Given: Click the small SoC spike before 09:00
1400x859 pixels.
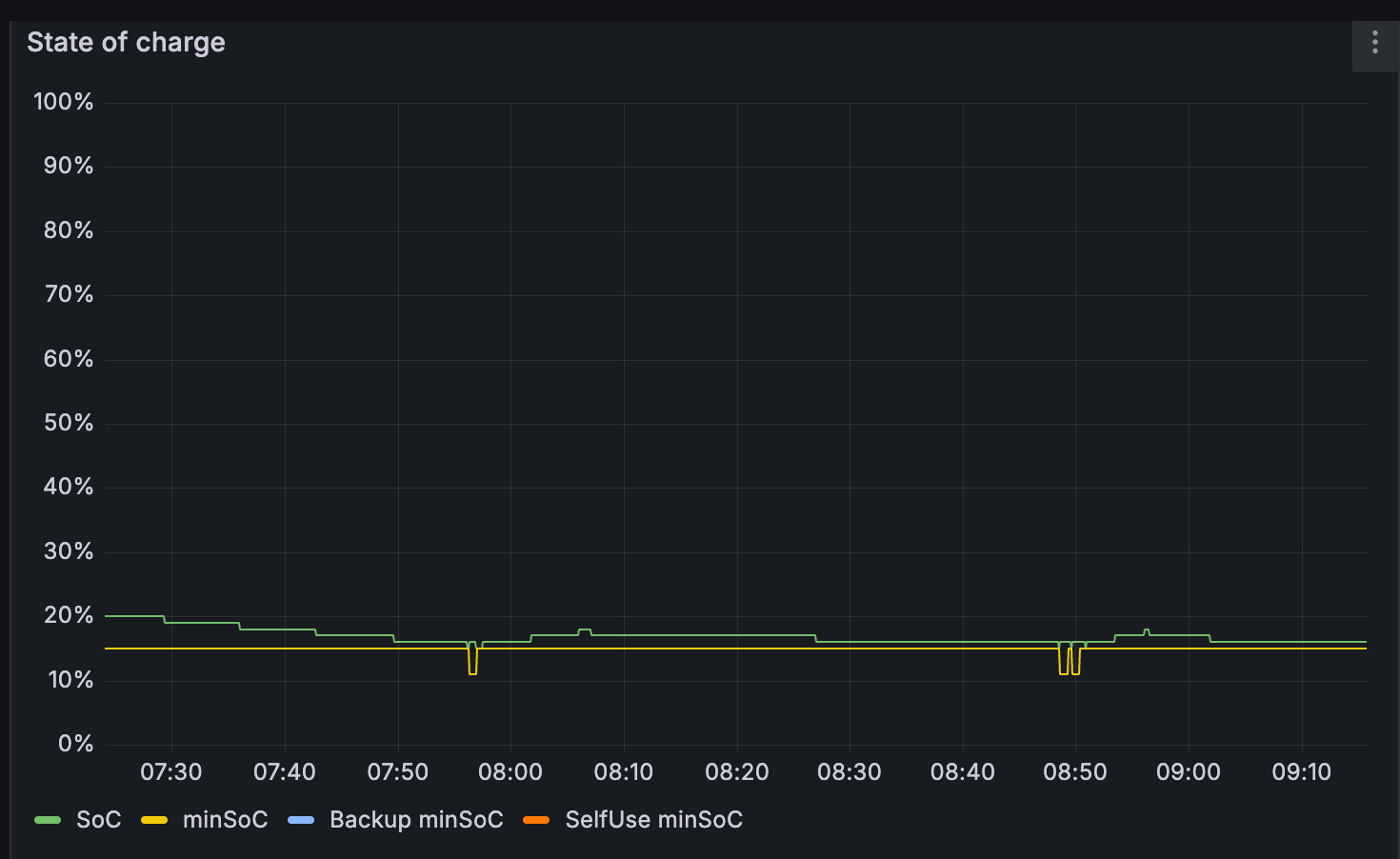Looking at the screenshot, I should point(1147,630).
